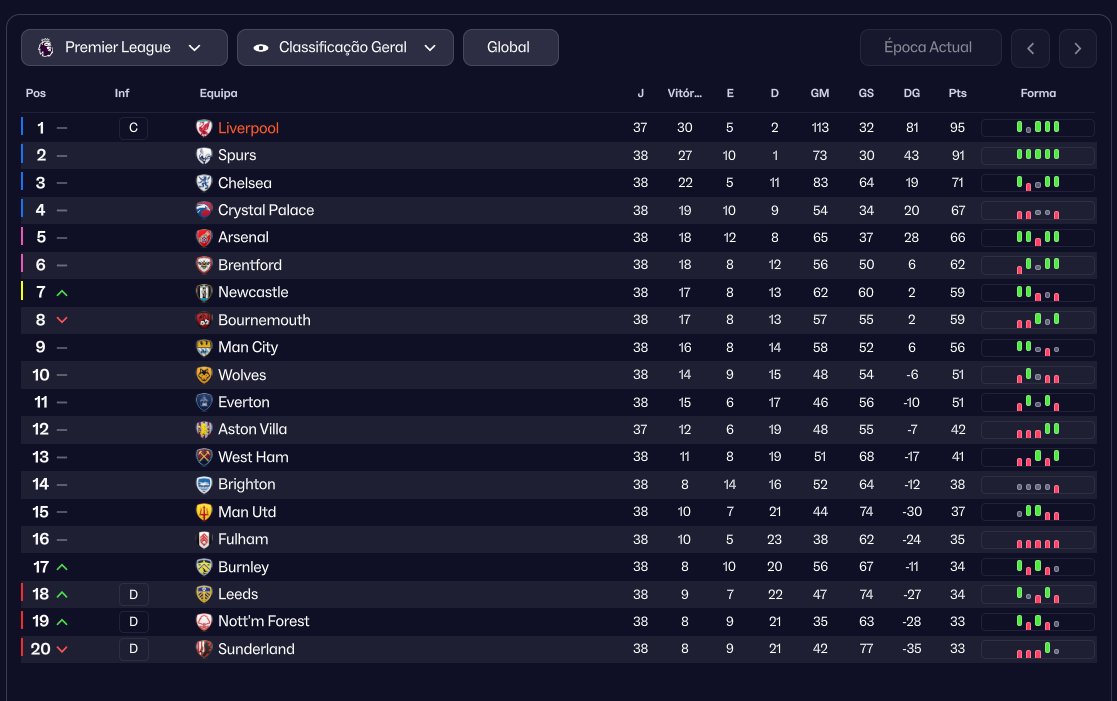This screenshot has height=701, width=1117.
Task: Click the Sunderland club badge
Action: click(204, 649)
